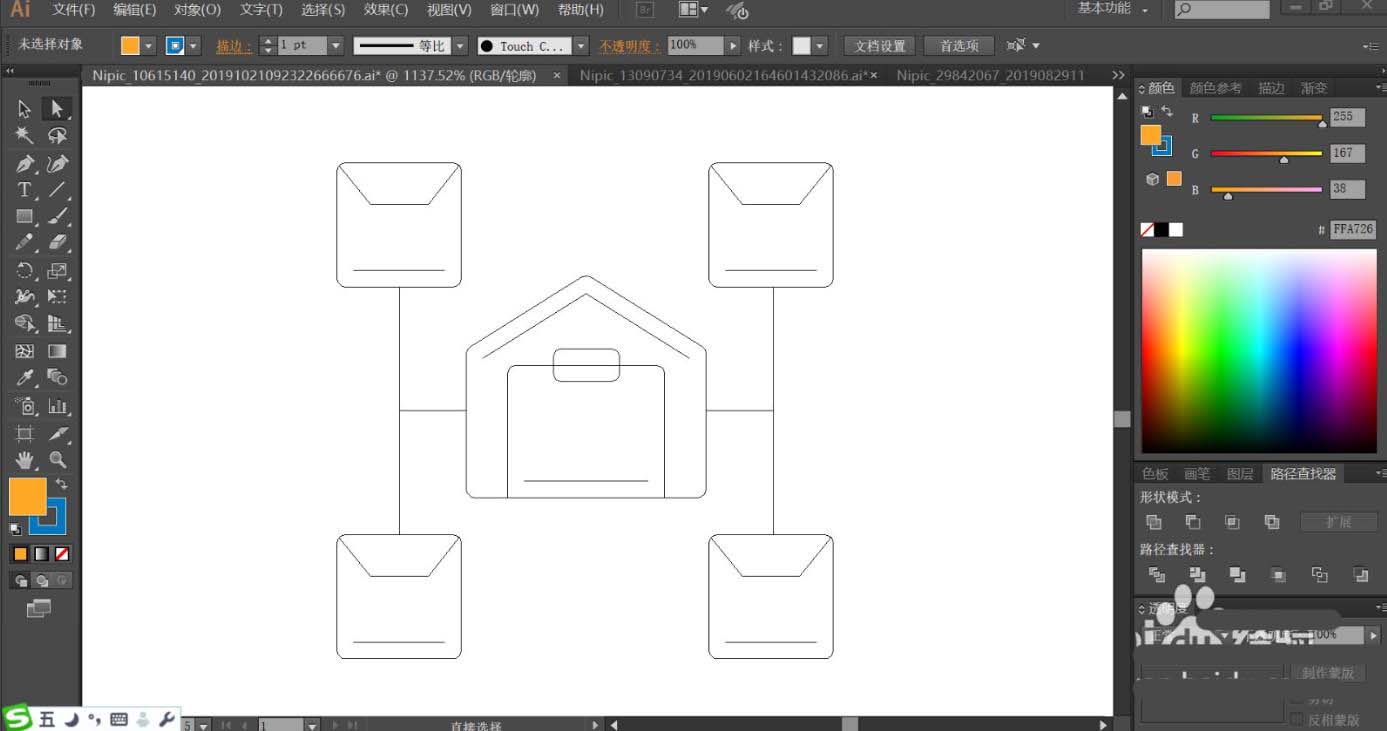This screenshot has height=731, width=1387.
Task: Open the 样式 graphic style dropdown
Action: pyautogui.click(x=820, y=46)
